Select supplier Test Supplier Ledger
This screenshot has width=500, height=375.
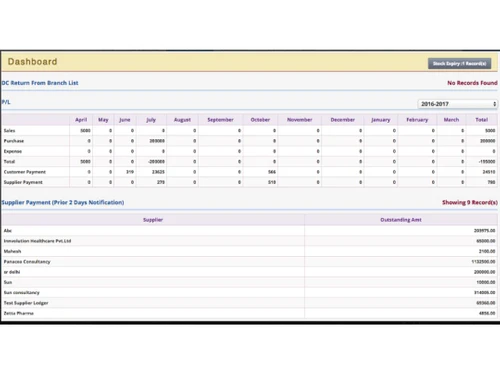[26, 303]
